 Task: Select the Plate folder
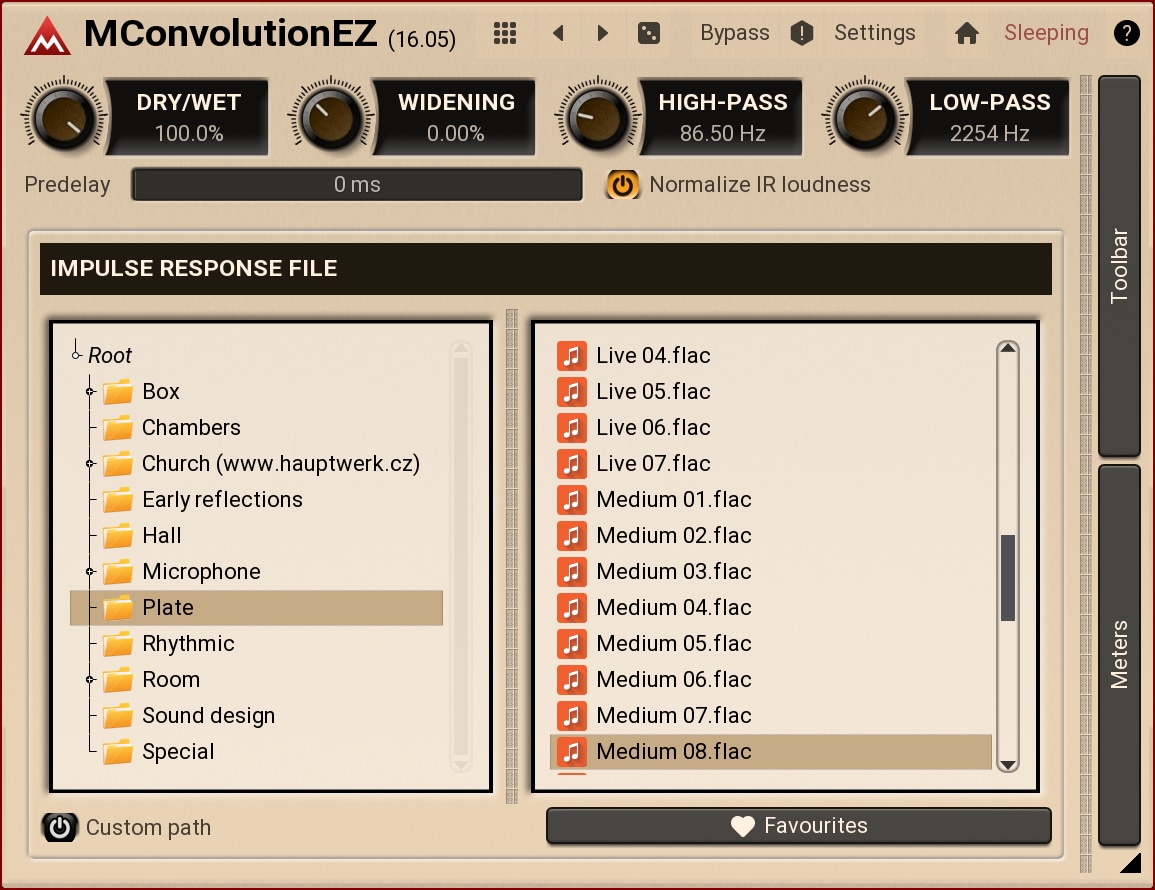pos(256,608)
